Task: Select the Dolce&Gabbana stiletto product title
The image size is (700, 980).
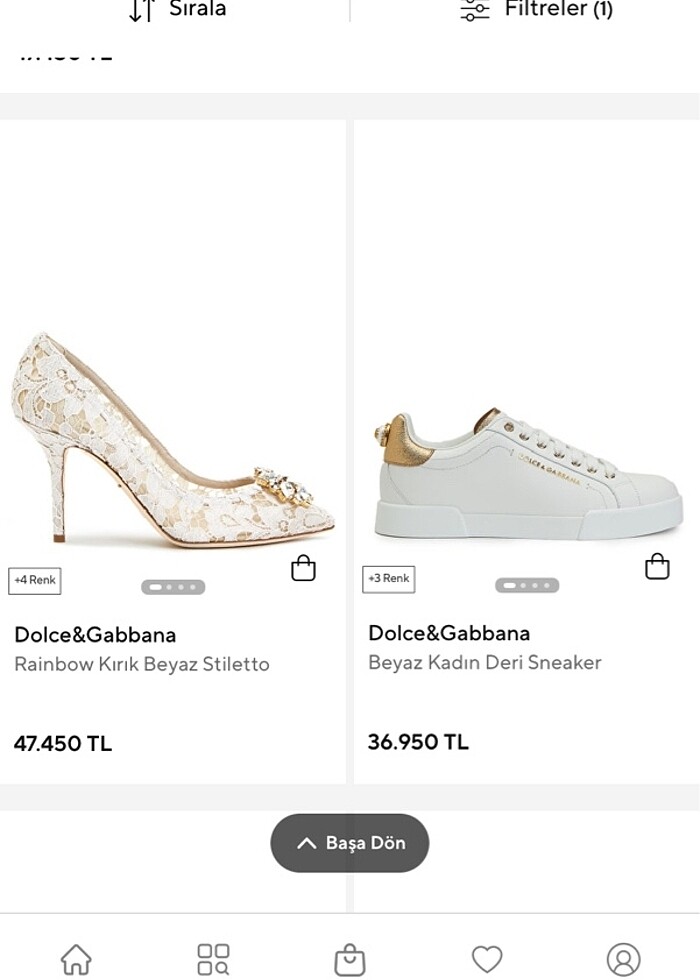Action: [96, 634]
